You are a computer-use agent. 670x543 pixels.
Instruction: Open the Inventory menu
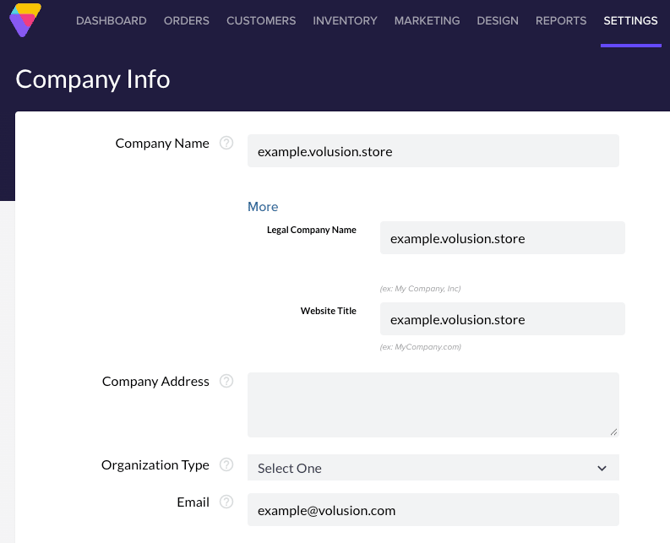click(x=345, y=21)
